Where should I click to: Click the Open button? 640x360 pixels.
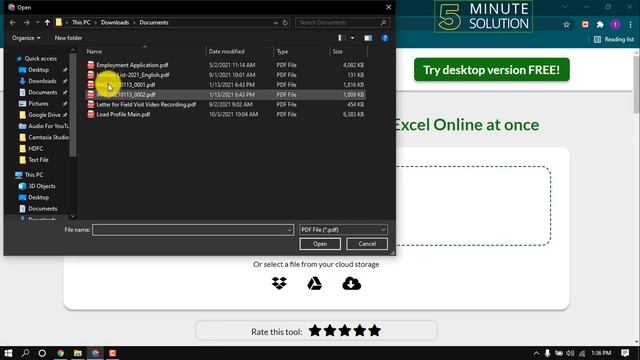coord(320,244)
